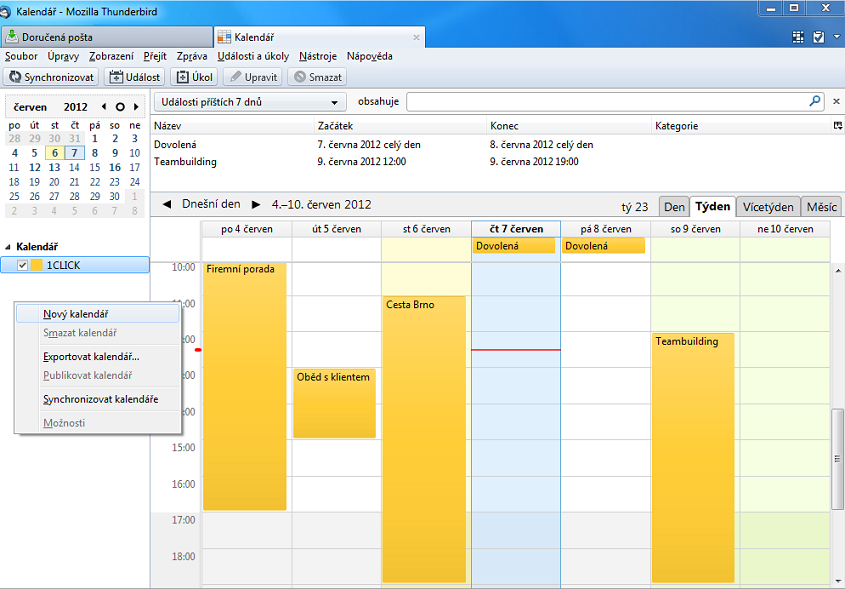The image size is (845, 589).
Task: Go to previous week arrow beside Dnešní den
Action: pyautogui.click(x=166, y=204)
